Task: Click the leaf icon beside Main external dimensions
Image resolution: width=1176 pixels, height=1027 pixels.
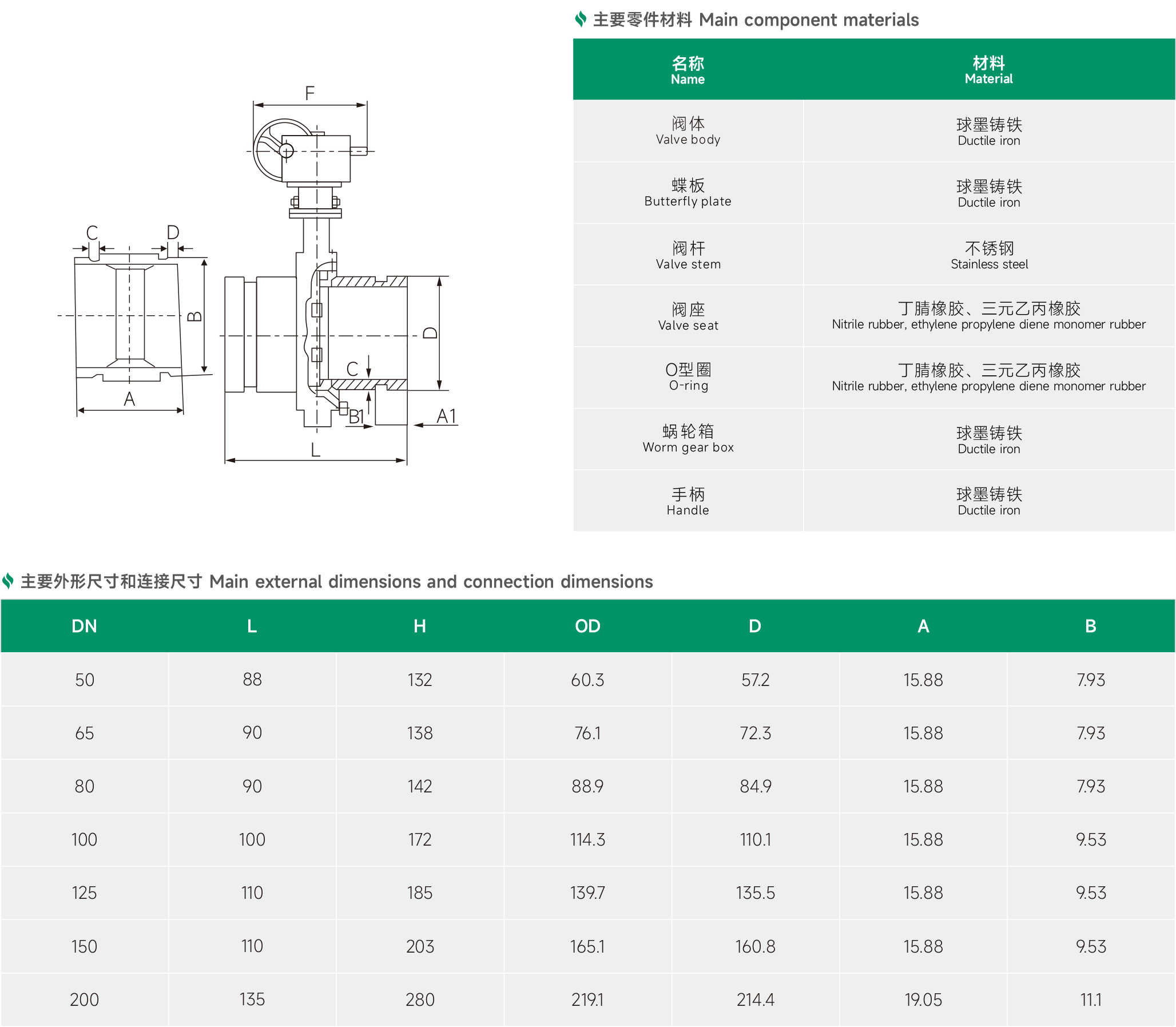Action: tap(8, 581)
